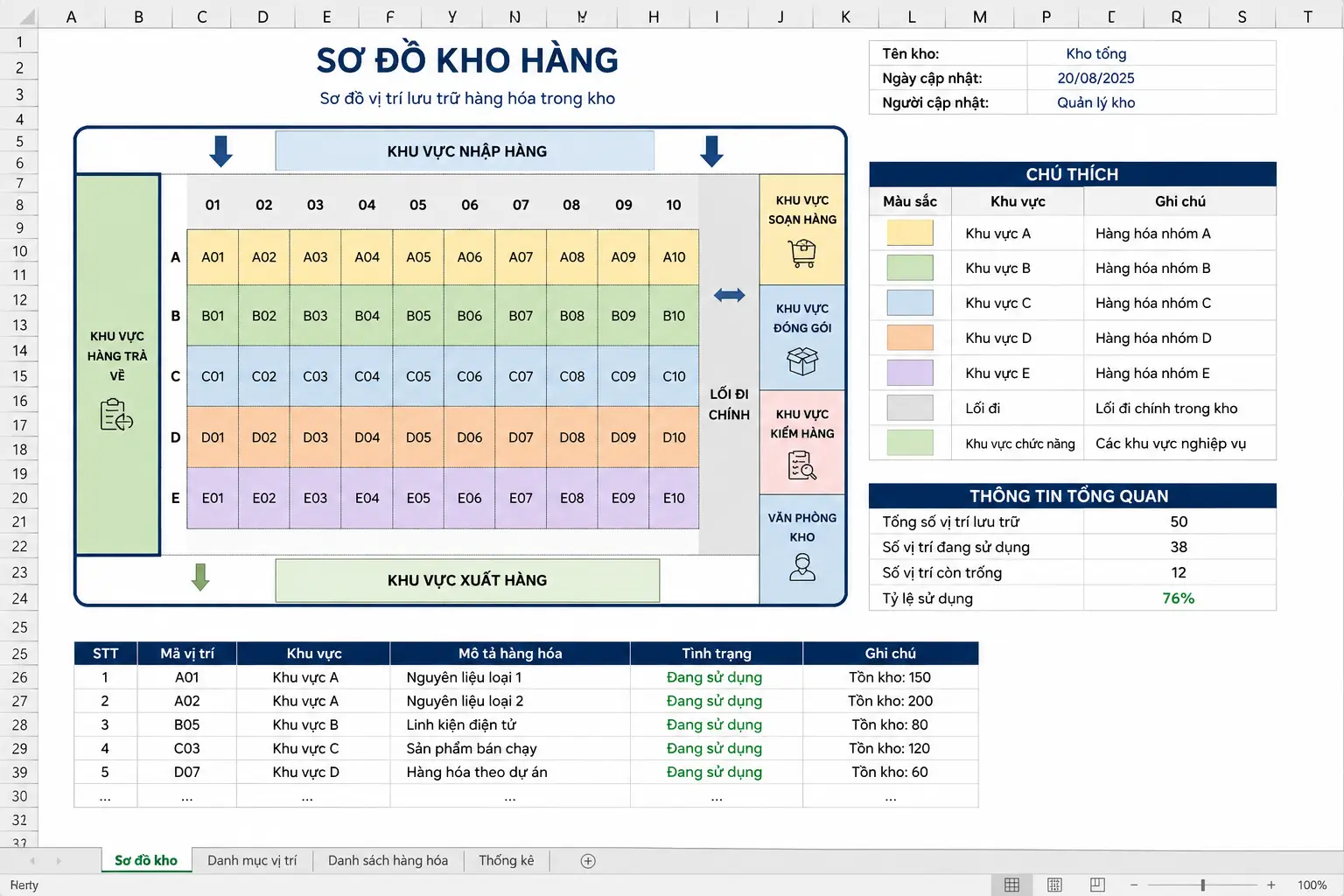
Task: Select storage location A10 in the map
Action: click(x=674, y=257)
